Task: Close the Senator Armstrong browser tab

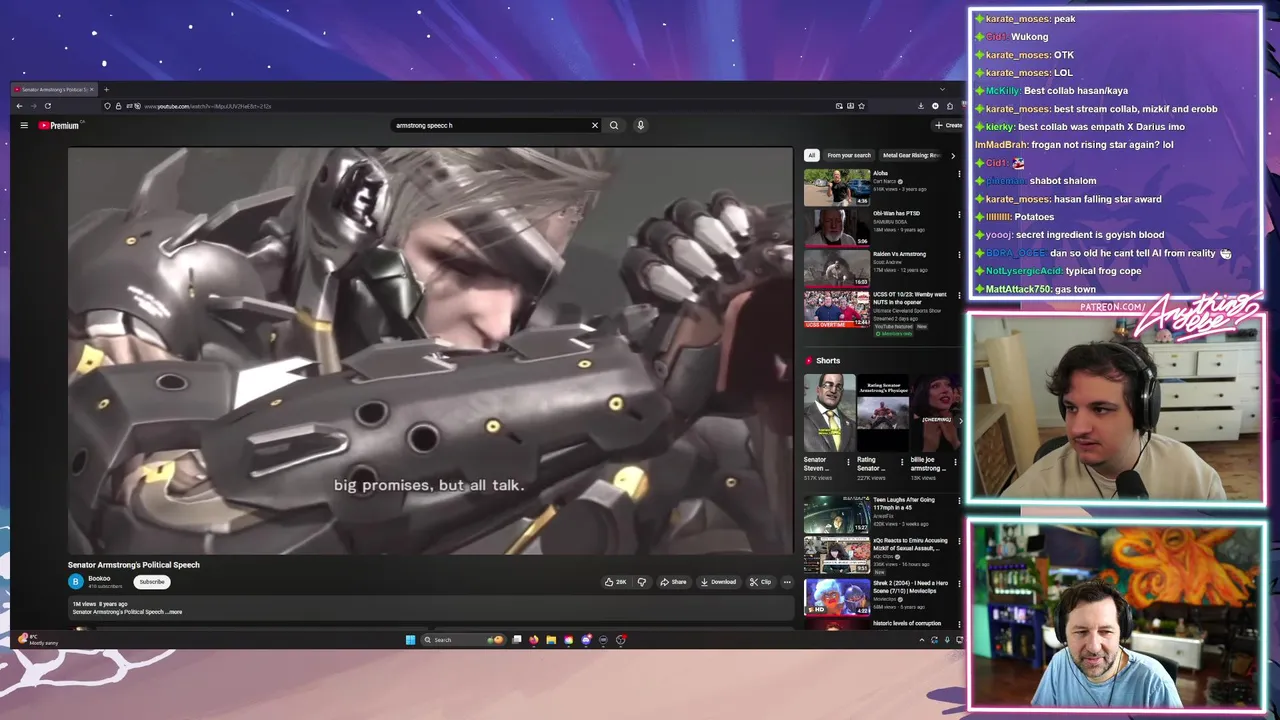Action: pyautogui.click(x=91, y=89)
